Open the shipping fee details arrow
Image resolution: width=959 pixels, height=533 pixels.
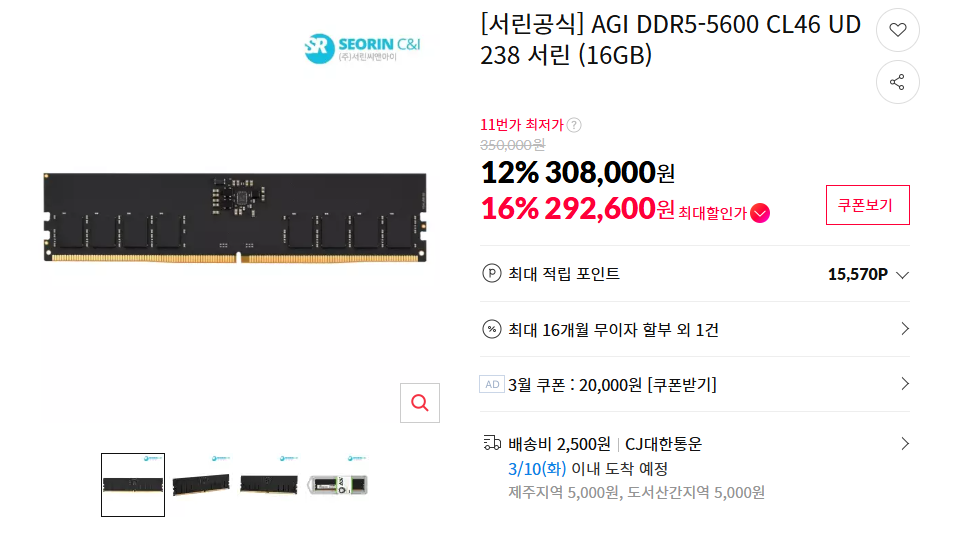point(905,444)
